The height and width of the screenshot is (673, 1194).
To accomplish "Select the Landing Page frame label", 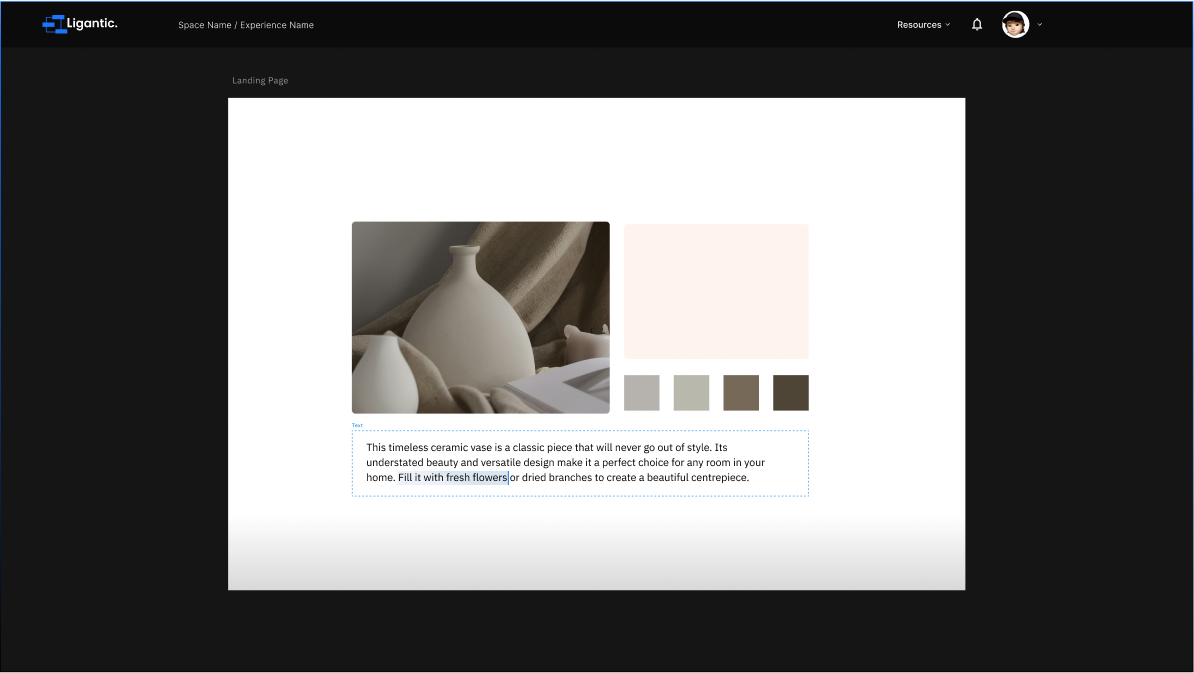I will click(260, 81).
